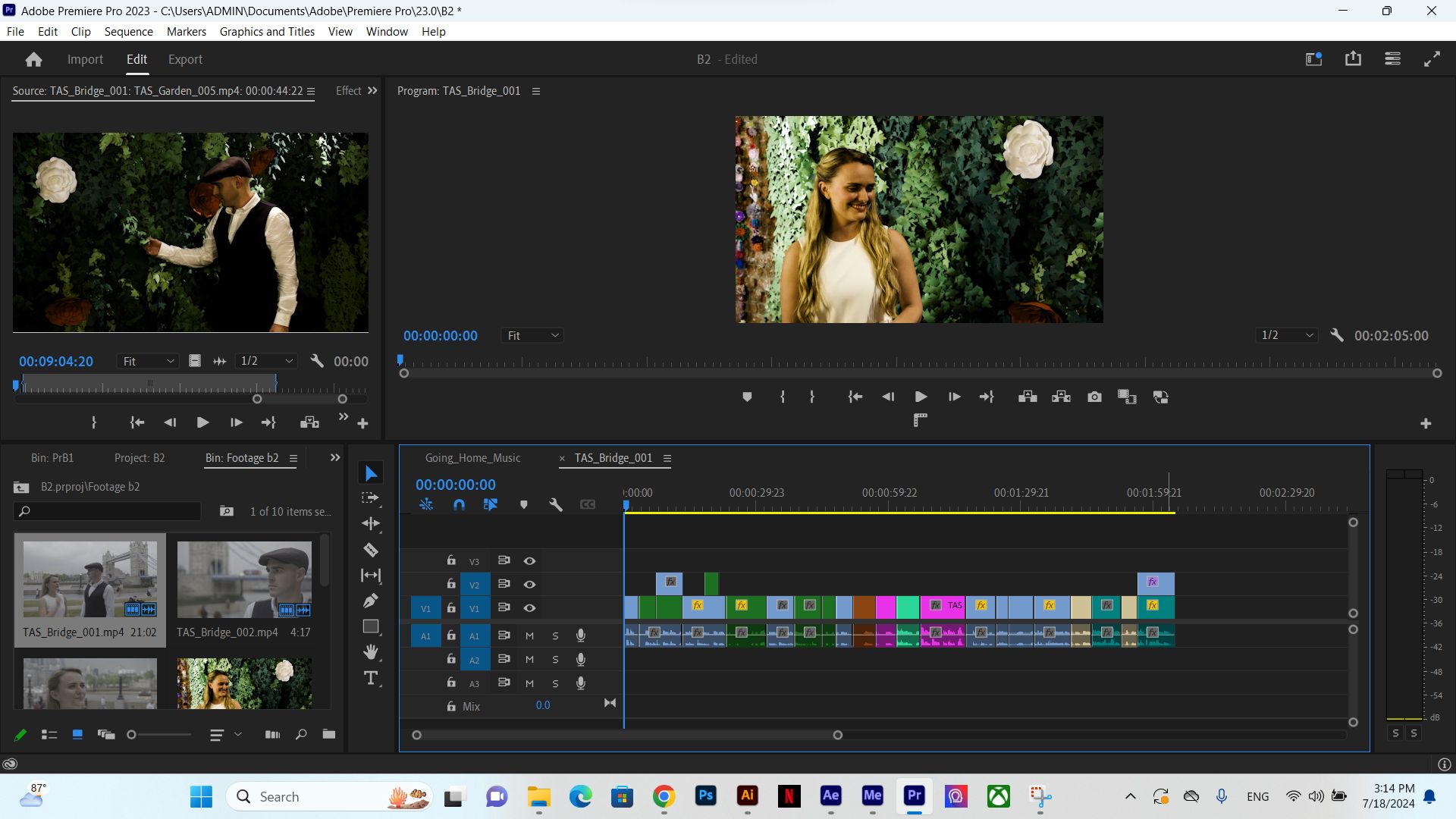
Task: Select the Rectangle tool
Action: (x=371, y=626)
